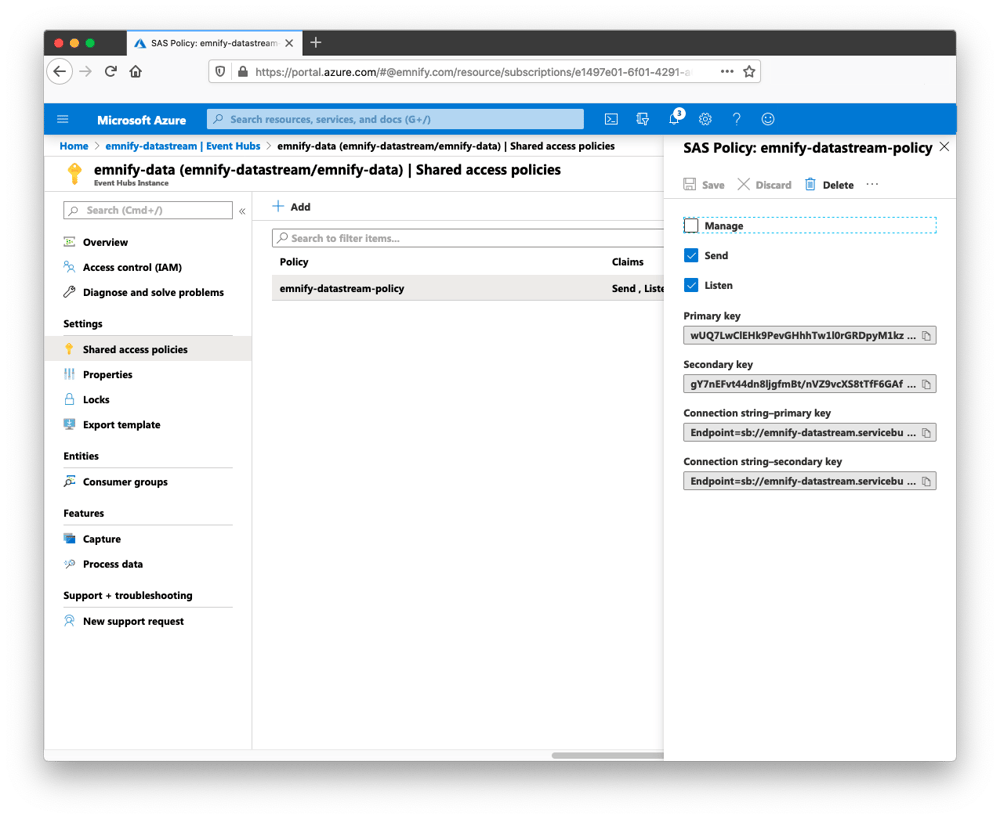Reload the browser page
This screenshot has height=819, width=1000.
tap(111, 71)
